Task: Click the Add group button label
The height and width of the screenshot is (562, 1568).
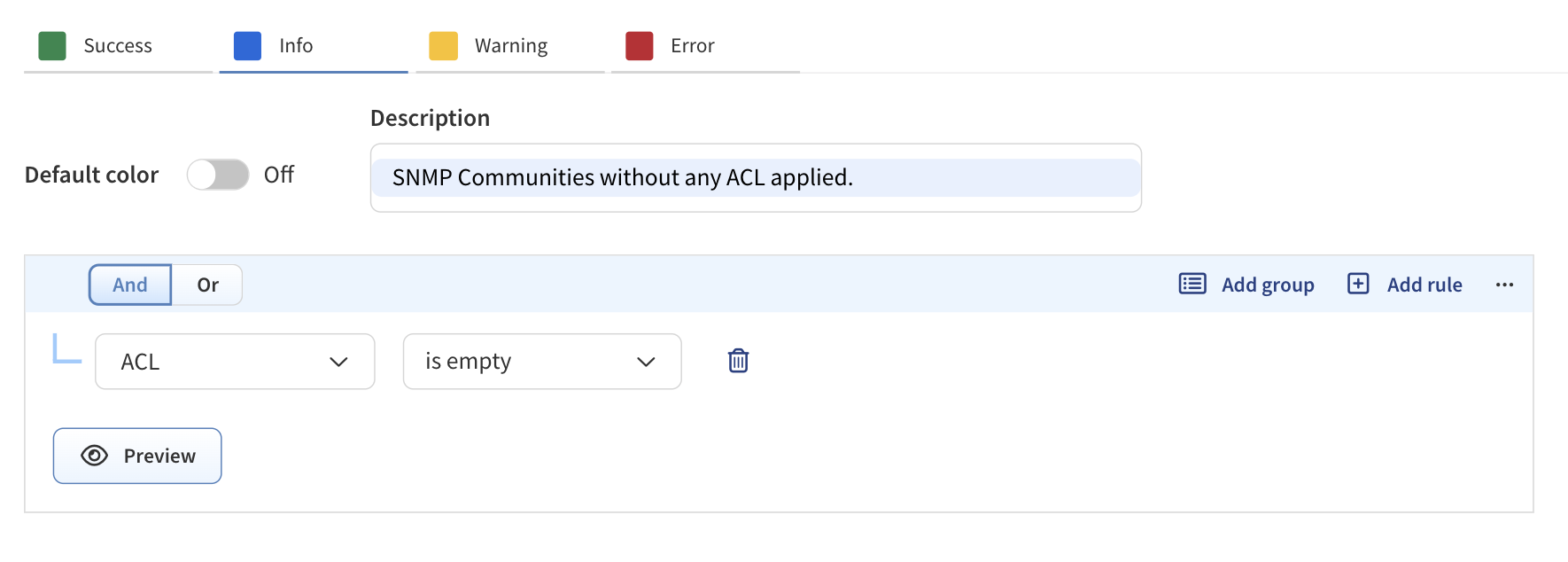Action: point(1268,285)
